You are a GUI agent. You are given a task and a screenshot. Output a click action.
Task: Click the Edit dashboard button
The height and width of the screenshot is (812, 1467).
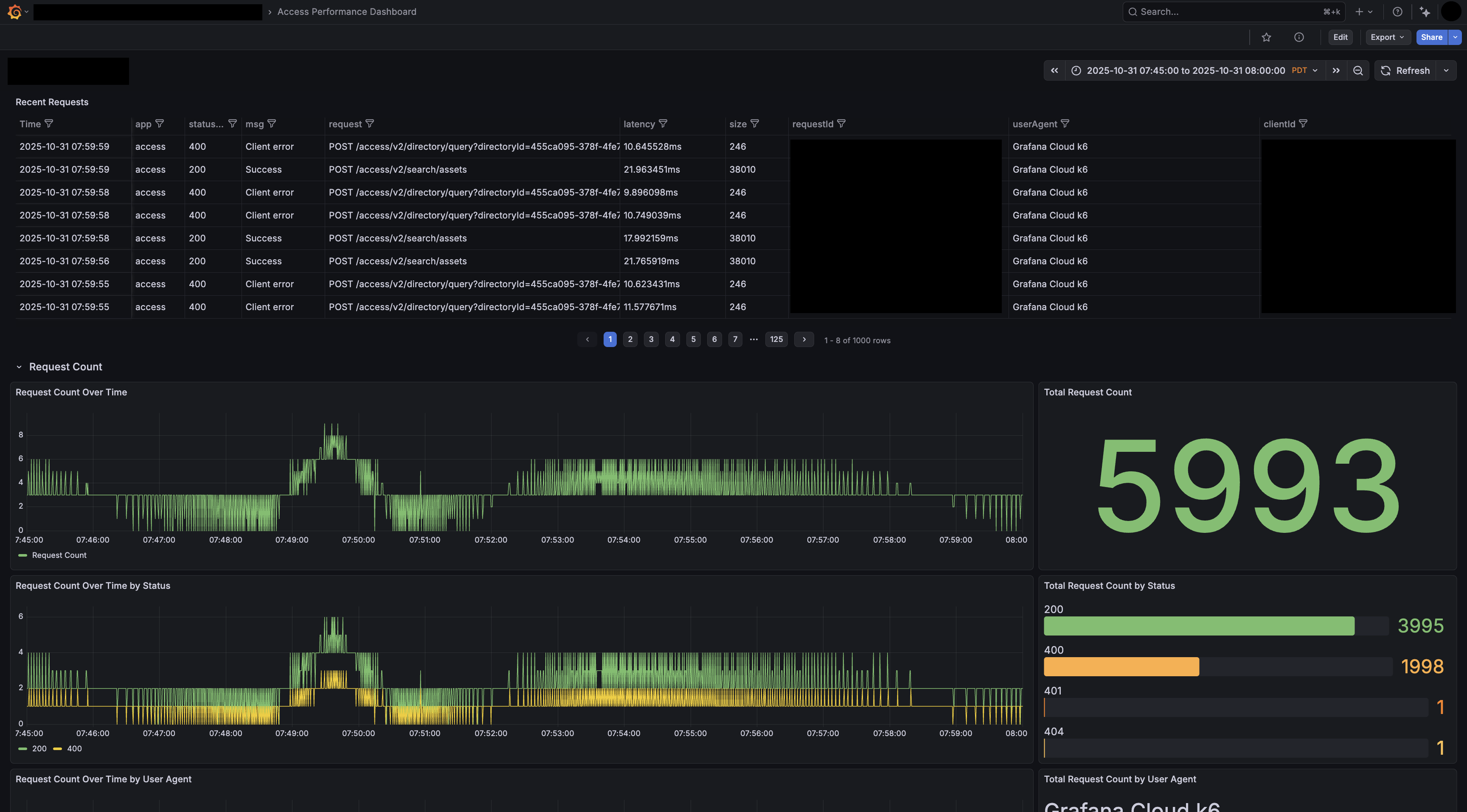coord(1340,38)
